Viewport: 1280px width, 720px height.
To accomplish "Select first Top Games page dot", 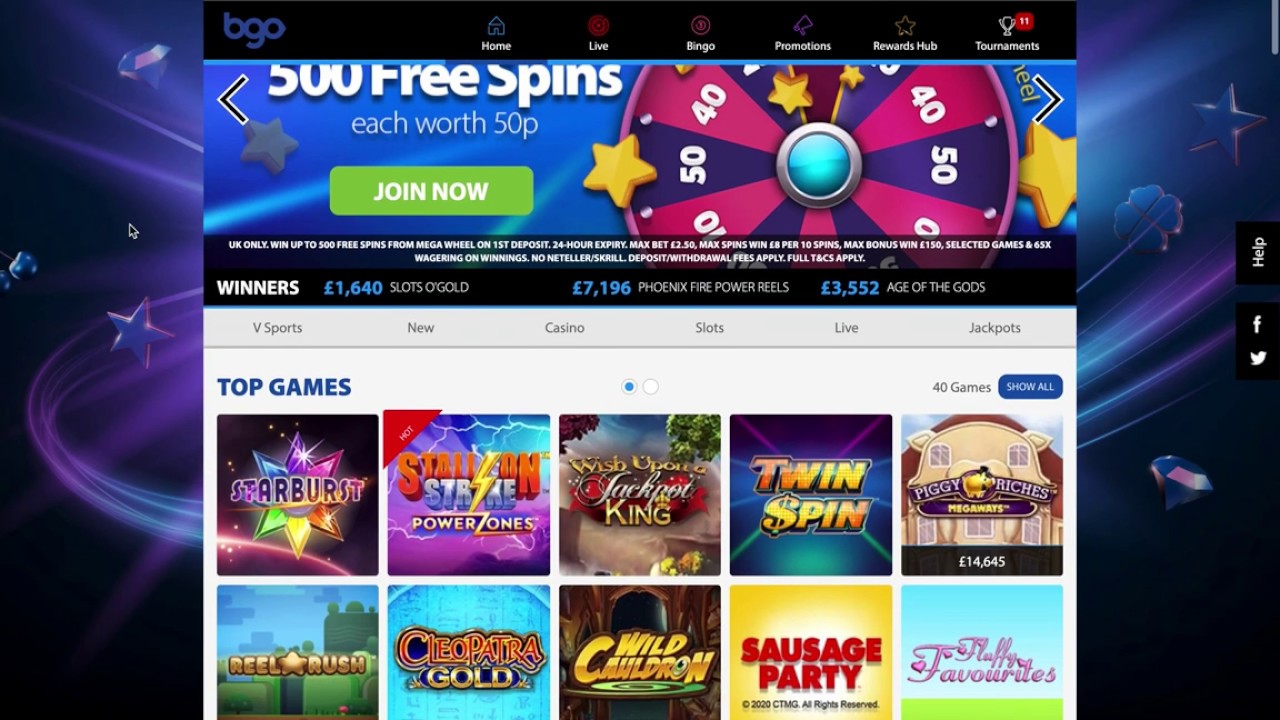I will click(x=629, y=387).
